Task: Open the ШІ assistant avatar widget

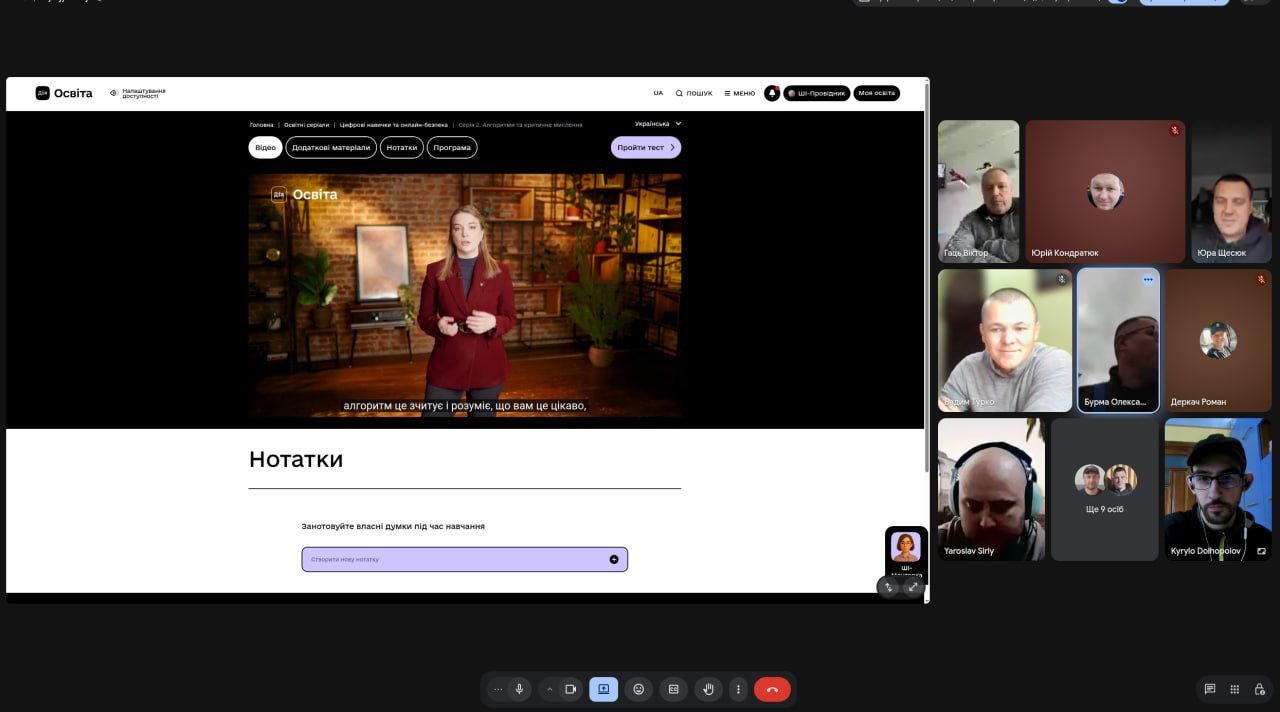Action: (x=906, y=547)
